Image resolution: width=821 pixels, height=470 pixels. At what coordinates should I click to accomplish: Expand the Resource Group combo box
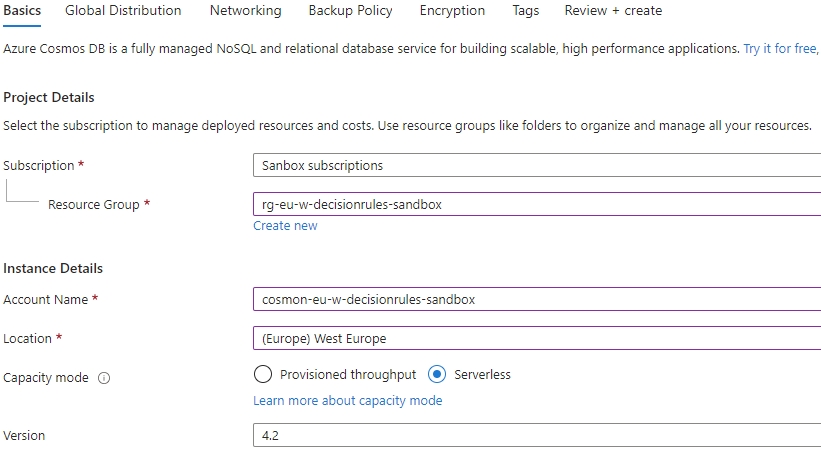pos(536,204)
